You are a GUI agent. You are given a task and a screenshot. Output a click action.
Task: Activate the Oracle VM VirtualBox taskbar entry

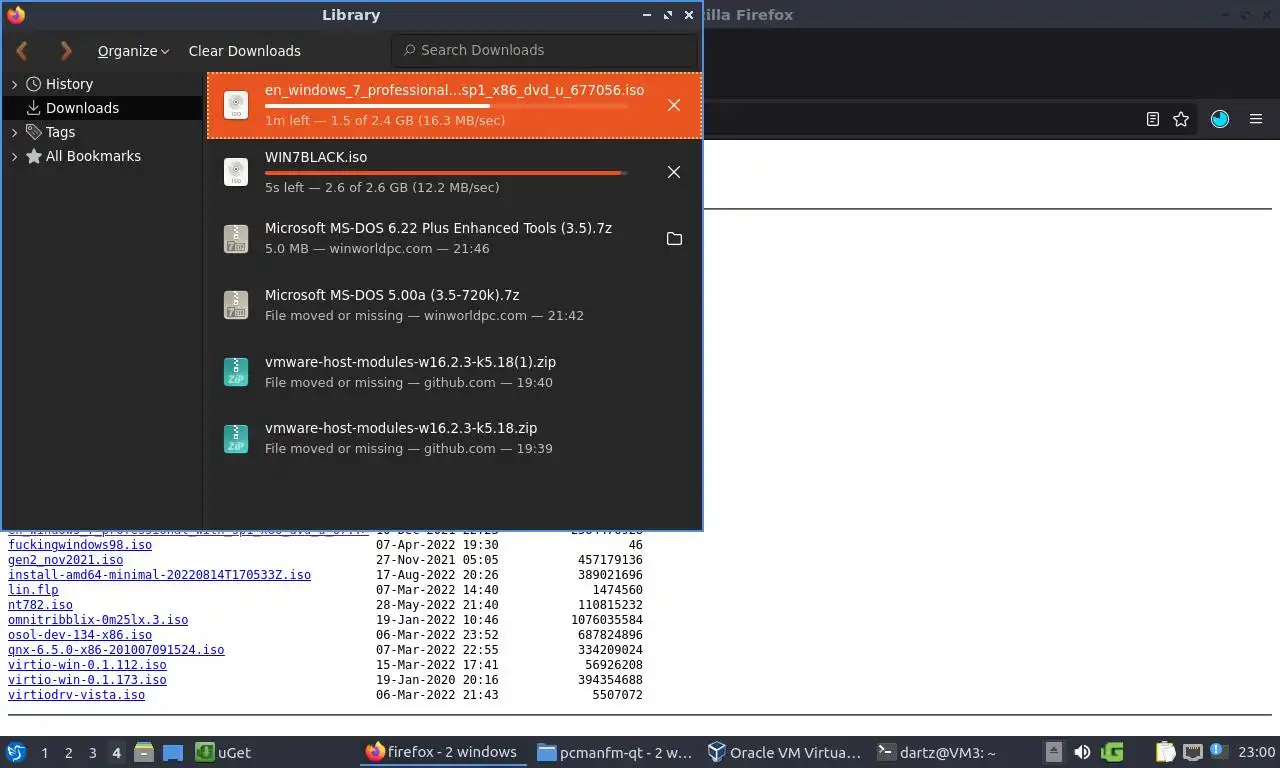pos(785,752)
